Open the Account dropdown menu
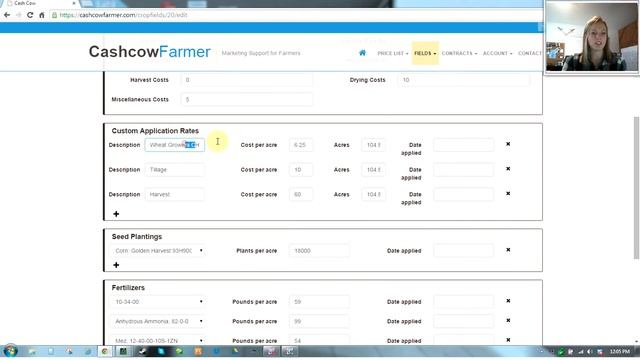640x360 pixels. click(497, 53)
